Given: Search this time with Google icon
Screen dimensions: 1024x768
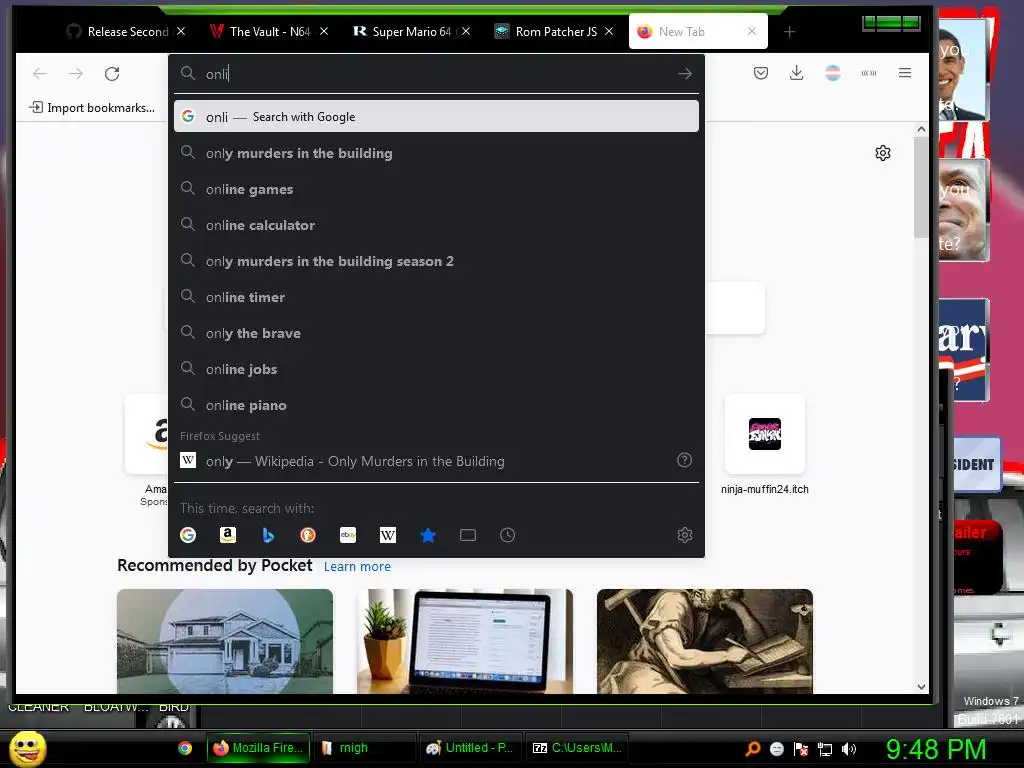Looking at the screenshot, I should click(188, 536).
